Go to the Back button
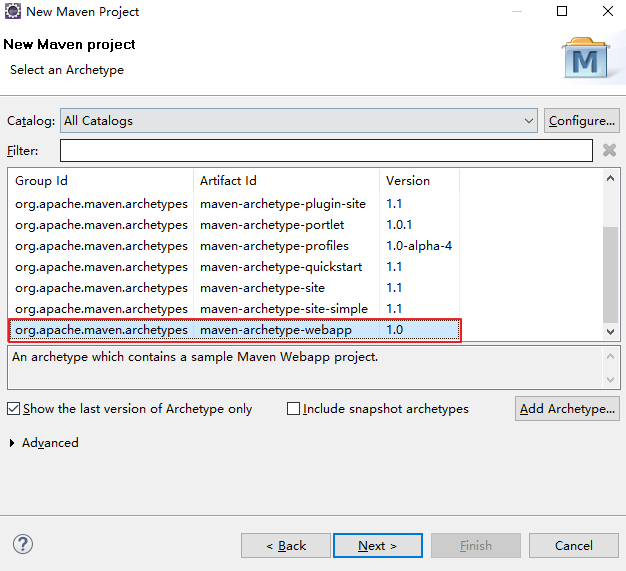This screenshot has height=571, width=626. tap(286, 545)
